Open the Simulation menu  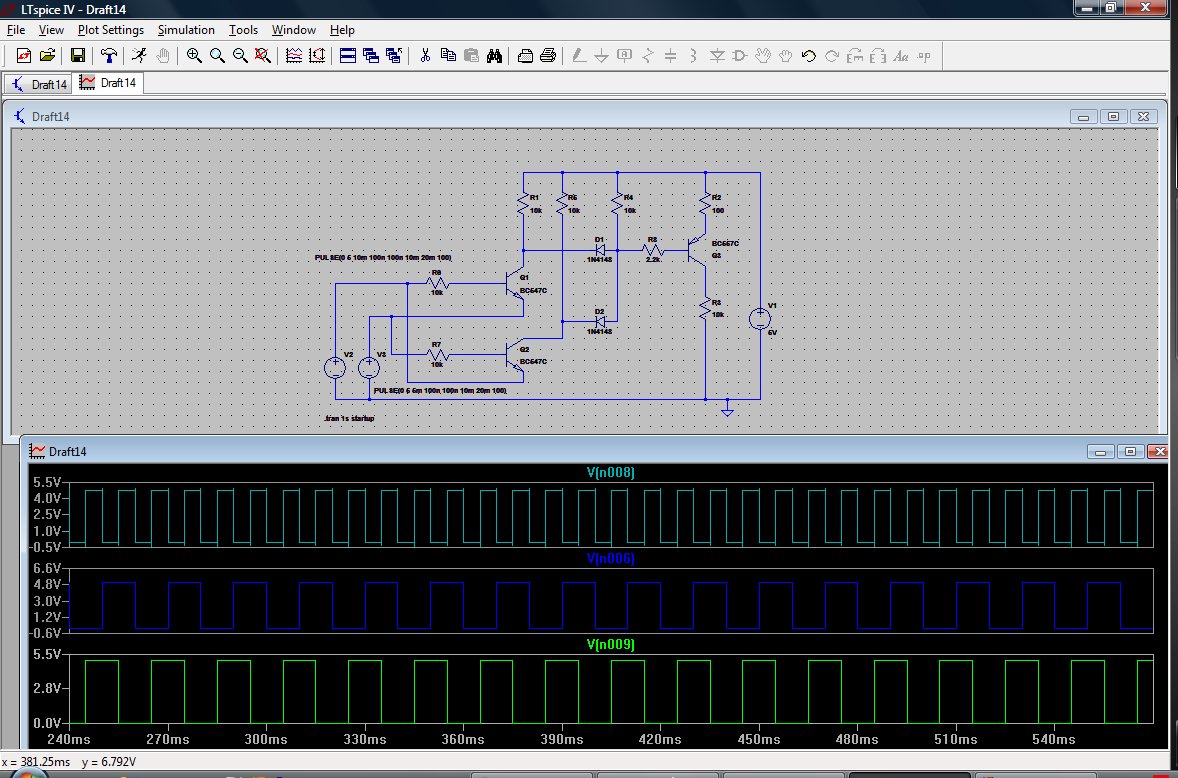coord(186,30)
